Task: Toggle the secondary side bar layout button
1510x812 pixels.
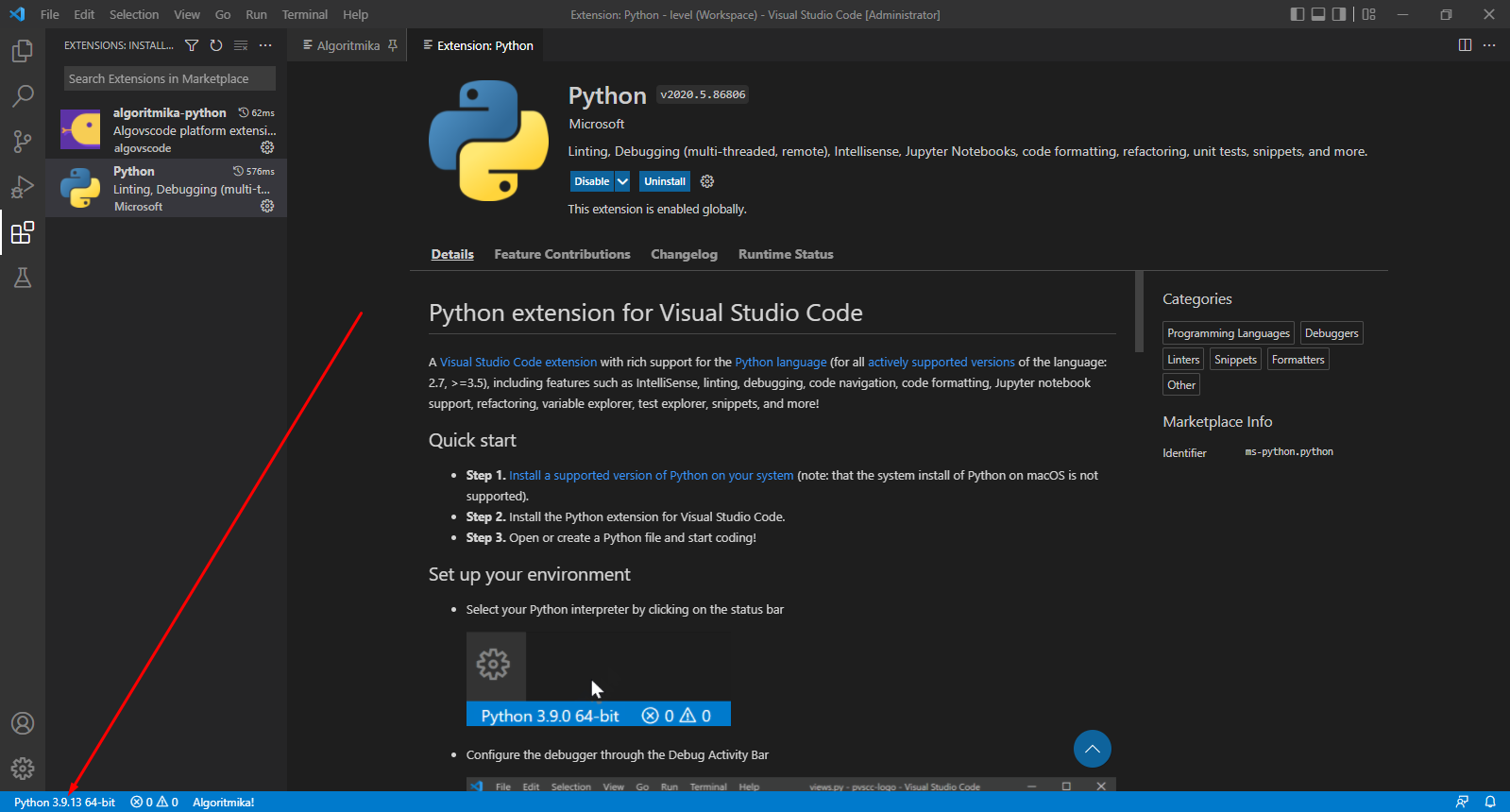Action: click(x=1339, y=14)
